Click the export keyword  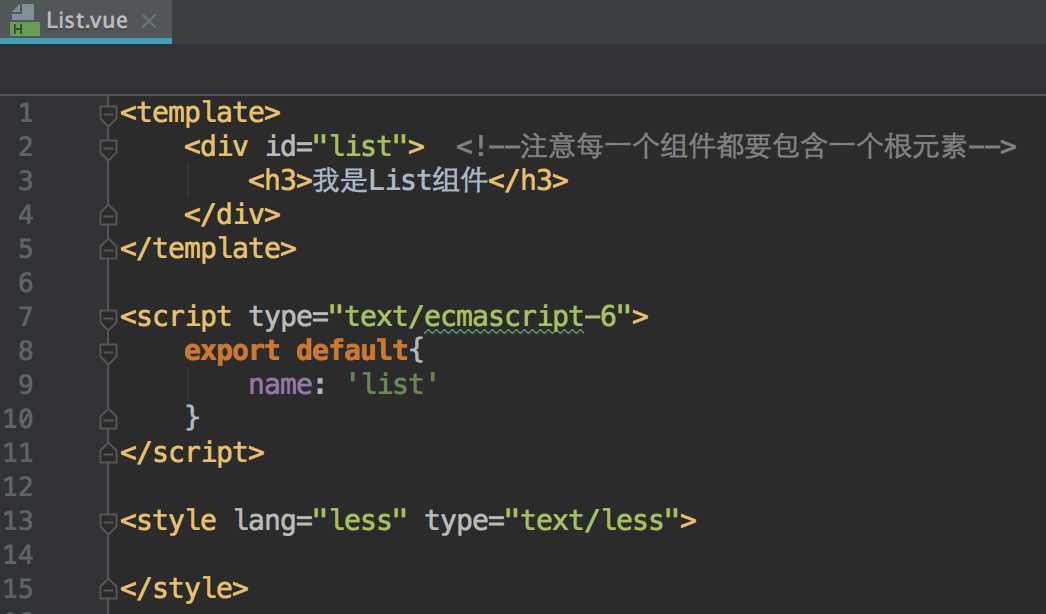232,351
